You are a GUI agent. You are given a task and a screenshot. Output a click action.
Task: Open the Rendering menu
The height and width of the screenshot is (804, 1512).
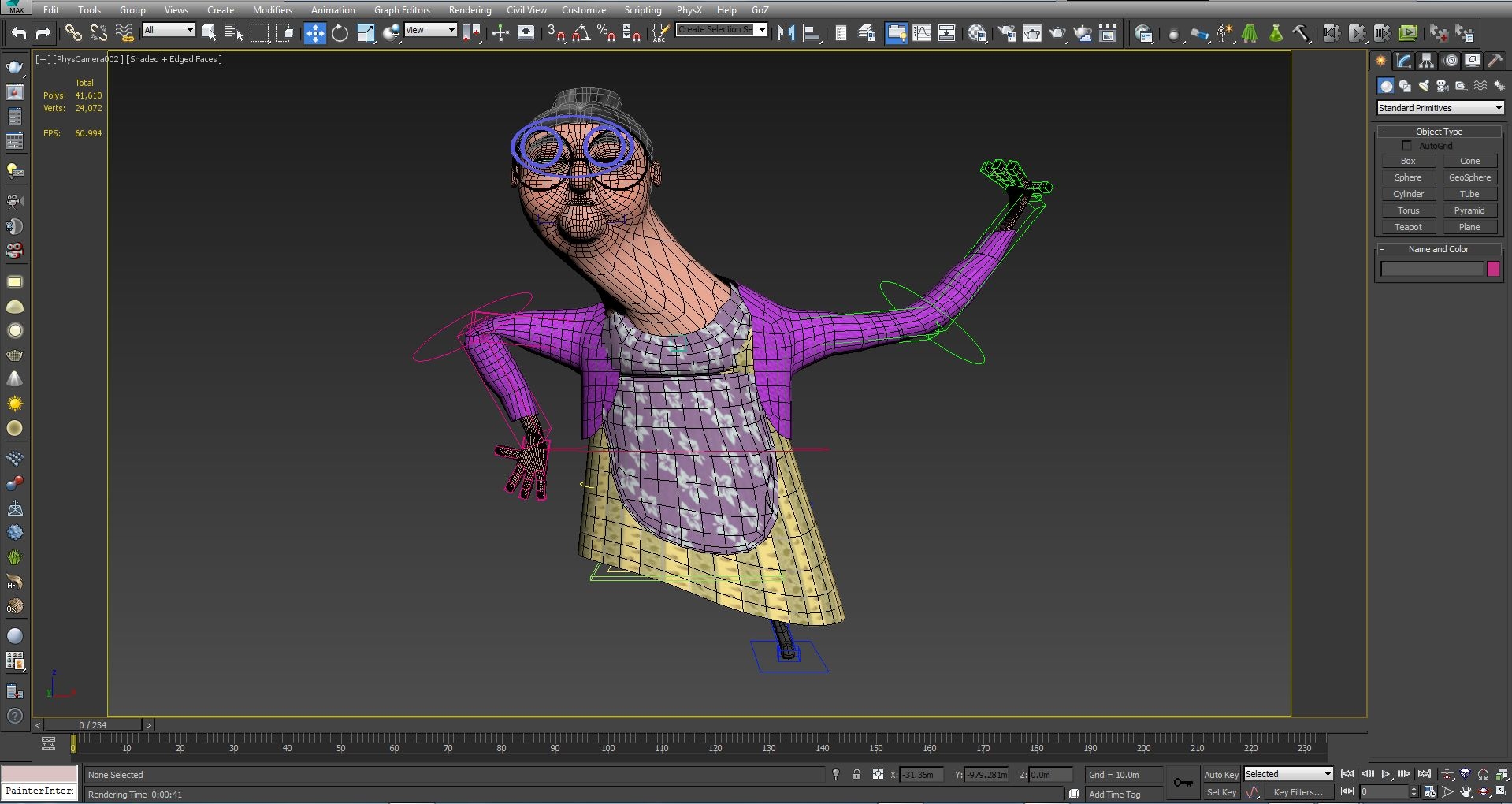pyautogui.click(x=470, y=9)
